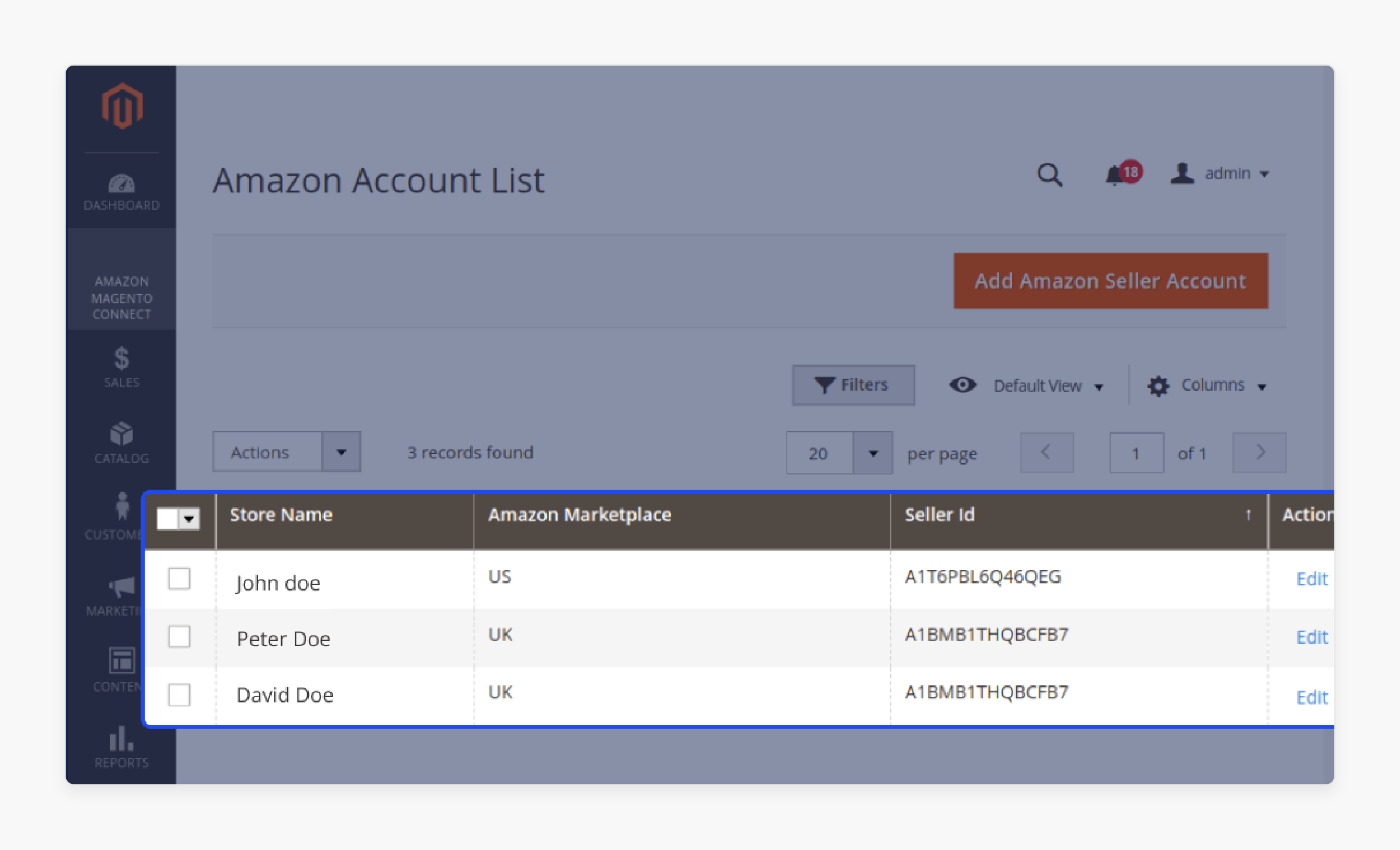Check the John doe row checkbox
Image resolution: width=1400 pixels, height=850 pixels.
tap(179, 578)
